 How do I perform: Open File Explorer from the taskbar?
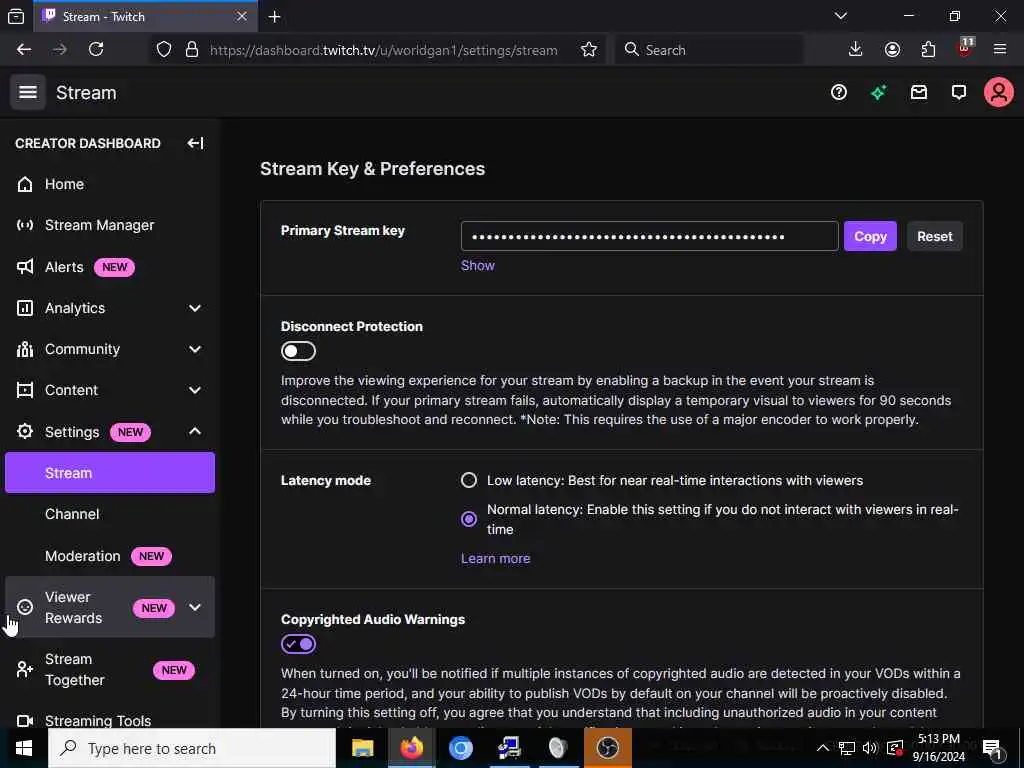click(362, 748)
